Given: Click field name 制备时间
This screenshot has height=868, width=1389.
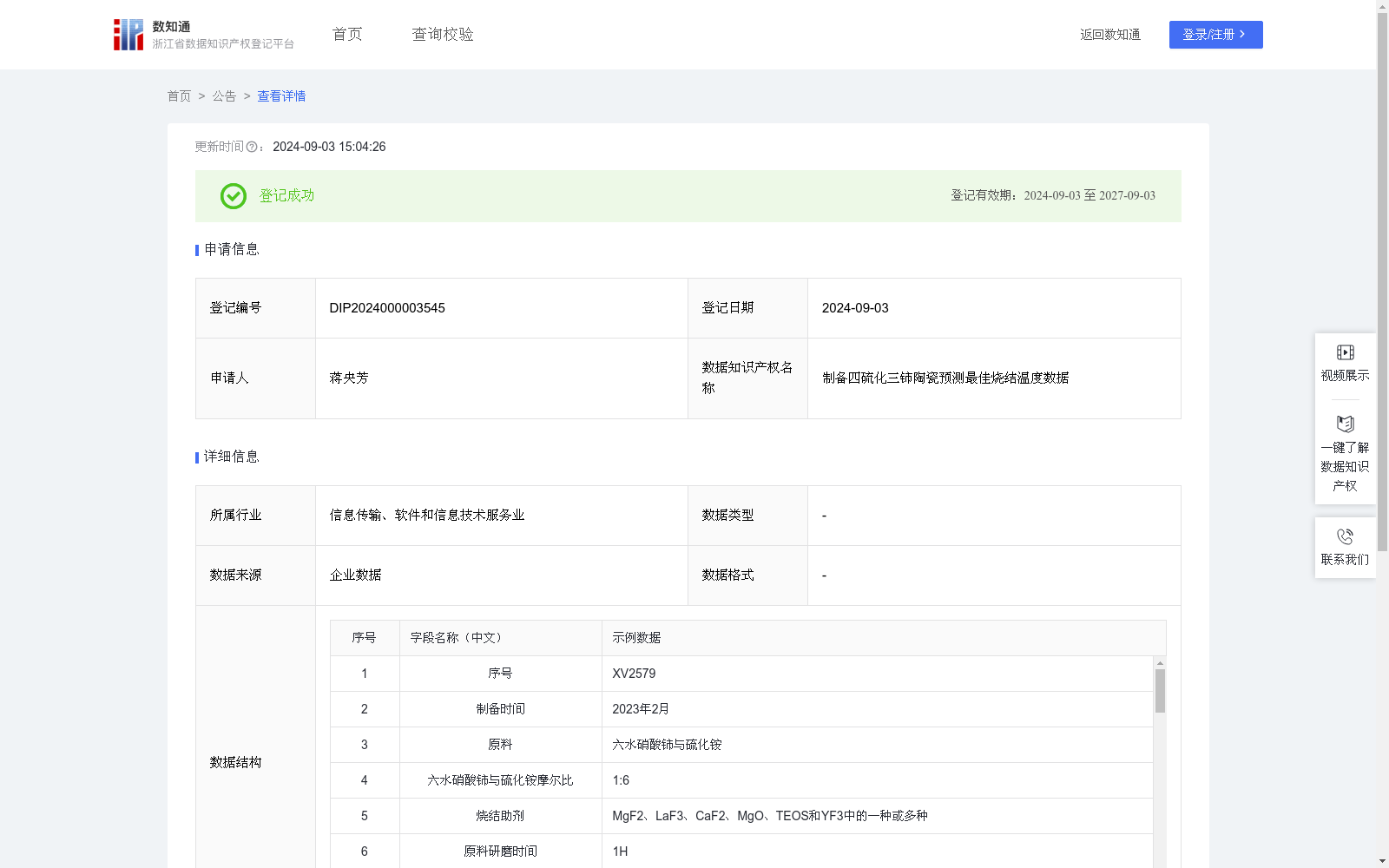Looking at the screenshot, I should 500,709.
